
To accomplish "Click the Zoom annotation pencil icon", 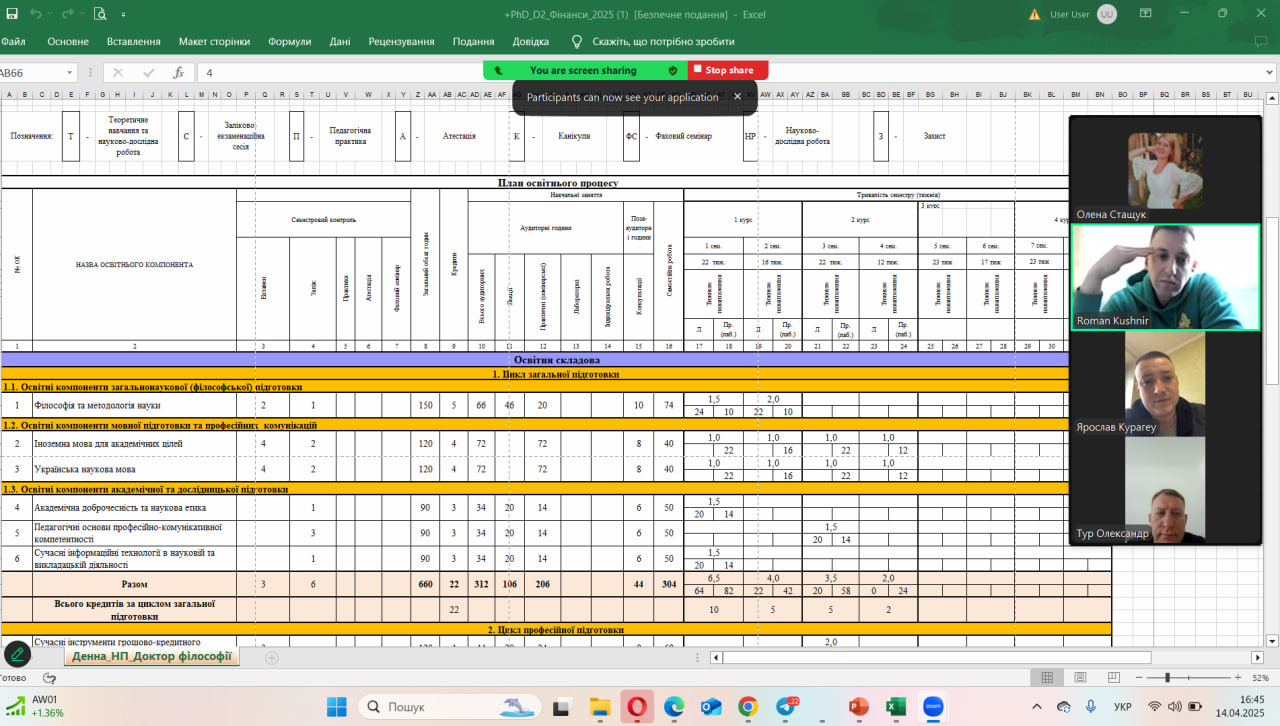I will 16,655.
